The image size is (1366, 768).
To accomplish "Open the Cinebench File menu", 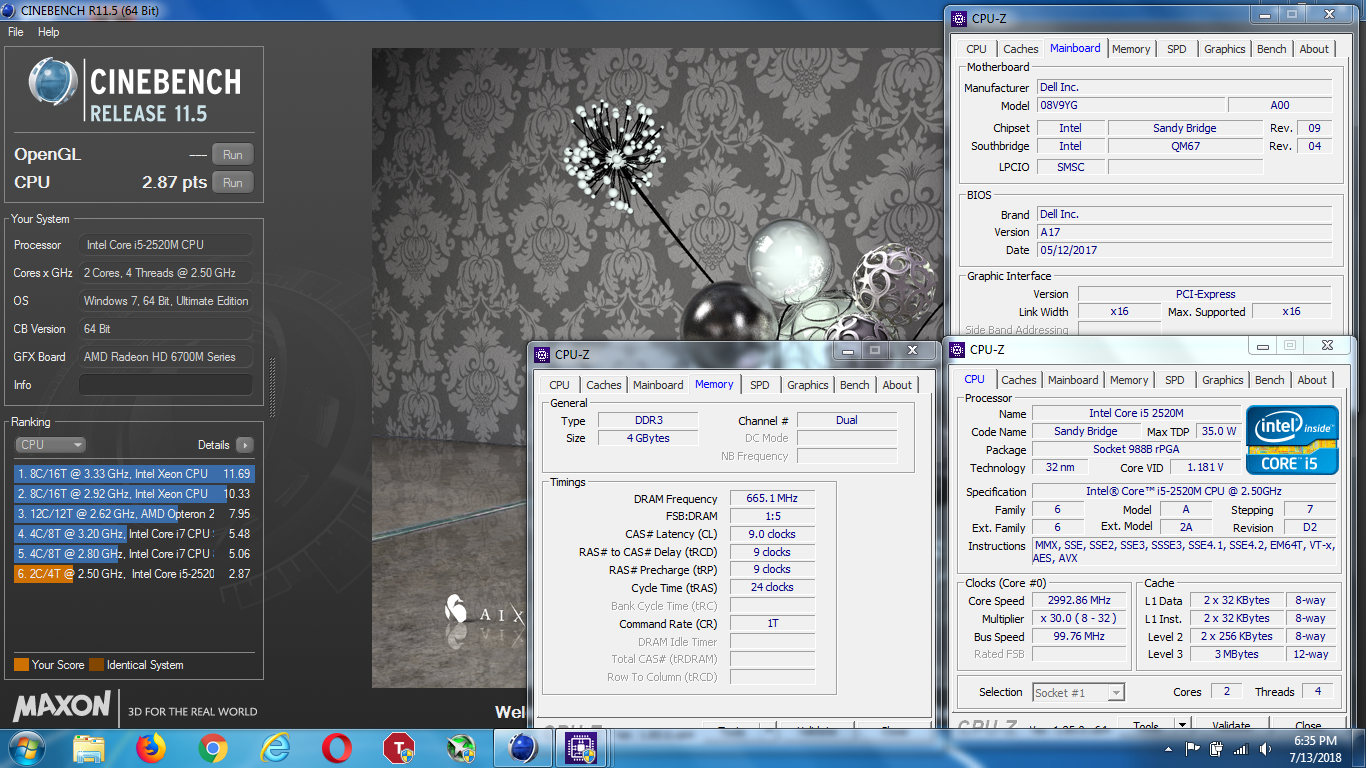I will pos(16,32).
